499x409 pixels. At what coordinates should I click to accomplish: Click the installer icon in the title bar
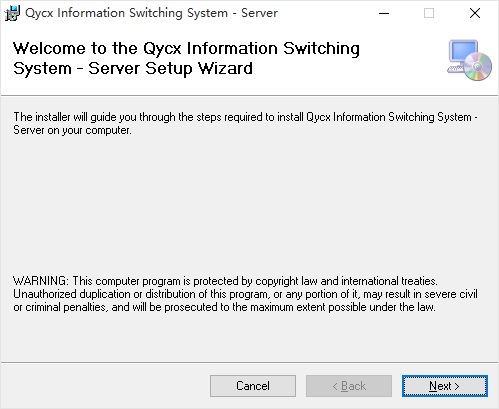click(12, 13)
